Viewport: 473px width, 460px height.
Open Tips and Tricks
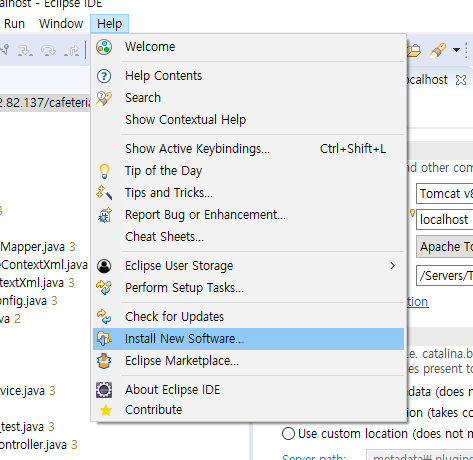(x=248, y=193)
